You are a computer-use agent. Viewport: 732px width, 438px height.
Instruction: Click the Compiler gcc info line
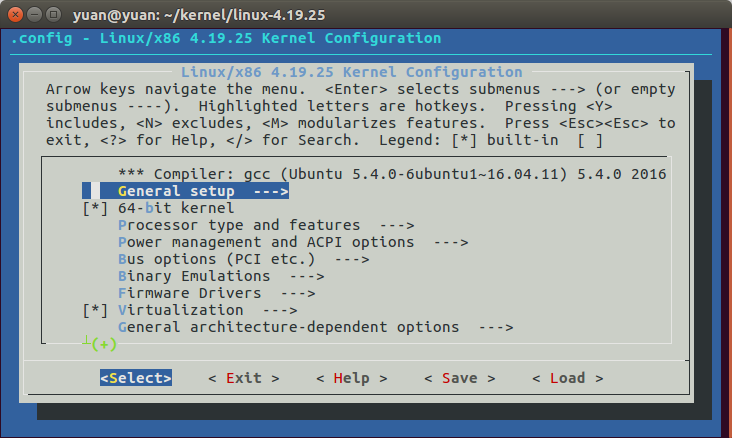(392, 174)
